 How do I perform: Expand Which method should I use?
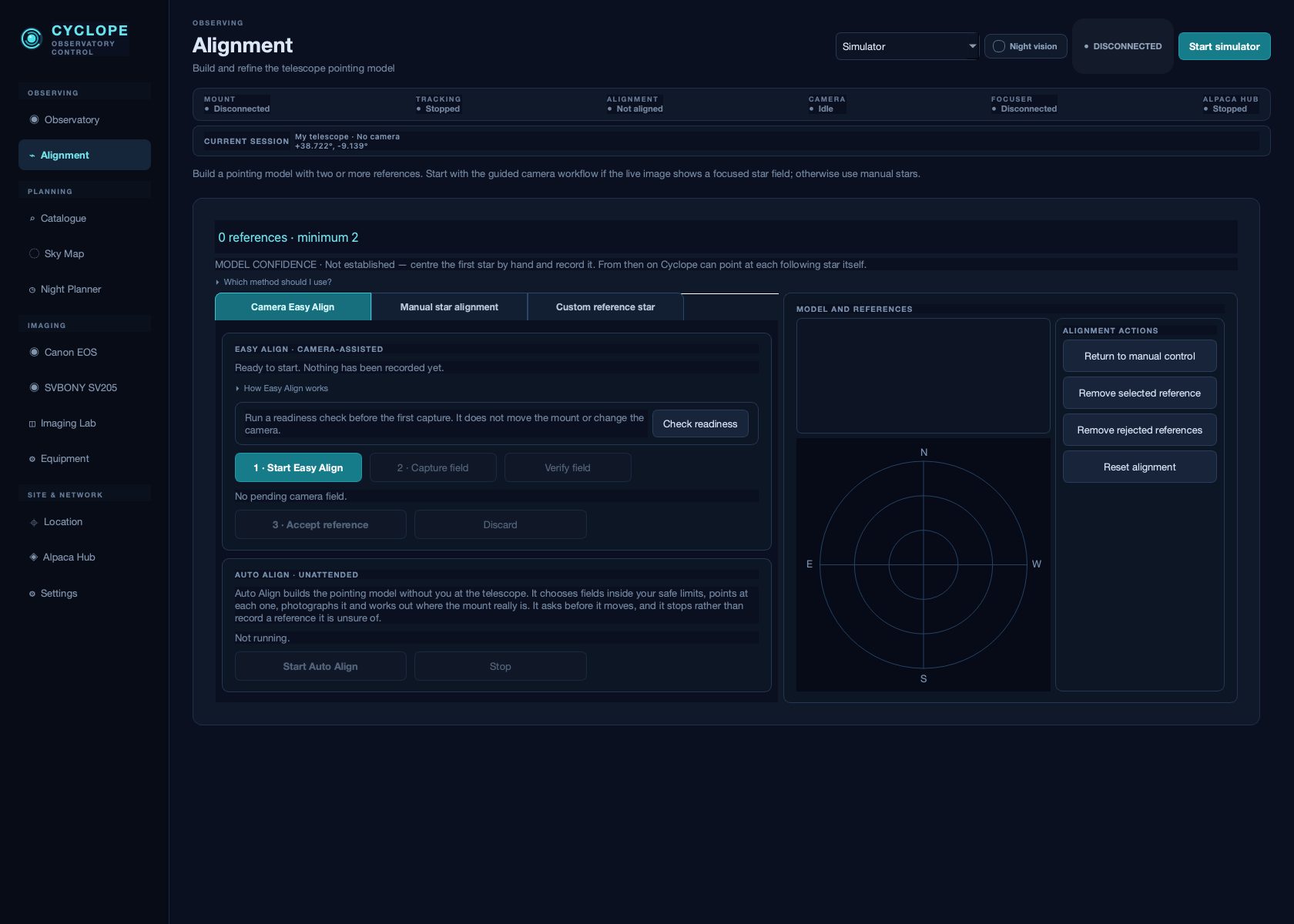[x=273, y=282]
